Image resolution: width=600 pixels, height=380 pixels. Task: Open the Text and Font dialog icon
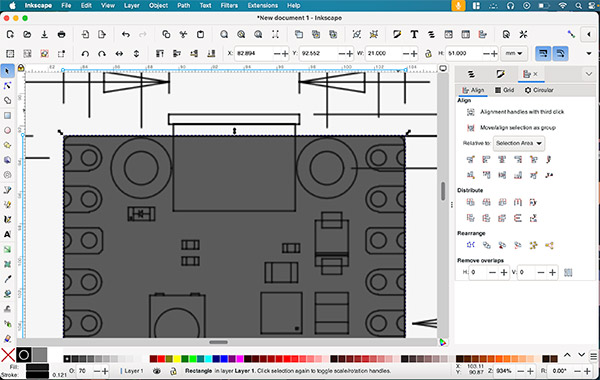414,34
